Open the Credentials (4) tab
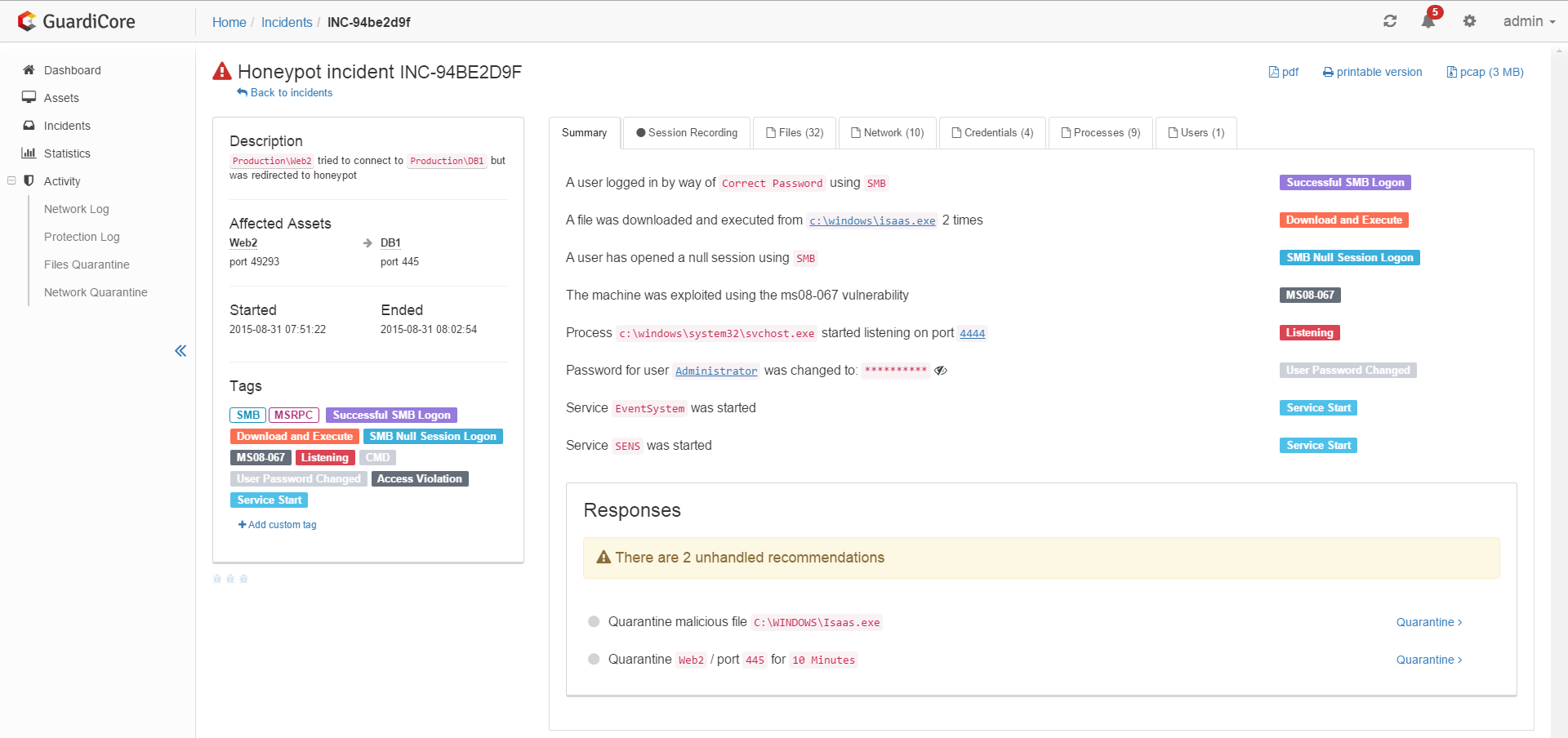 (x=992, y=133)
